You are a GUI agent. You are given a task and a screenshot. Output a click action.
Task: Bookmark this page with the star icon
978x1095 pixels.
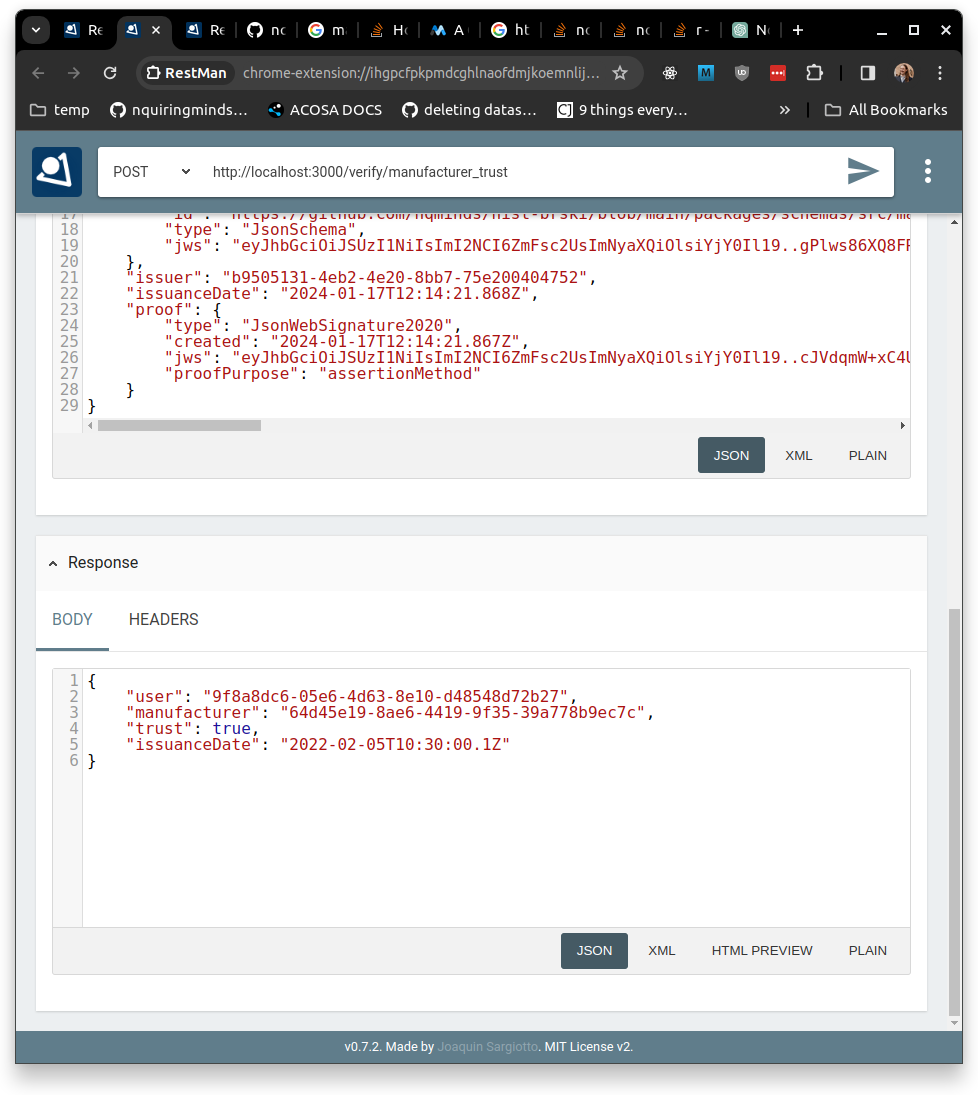pyautogui.click(x=620, y=73)
